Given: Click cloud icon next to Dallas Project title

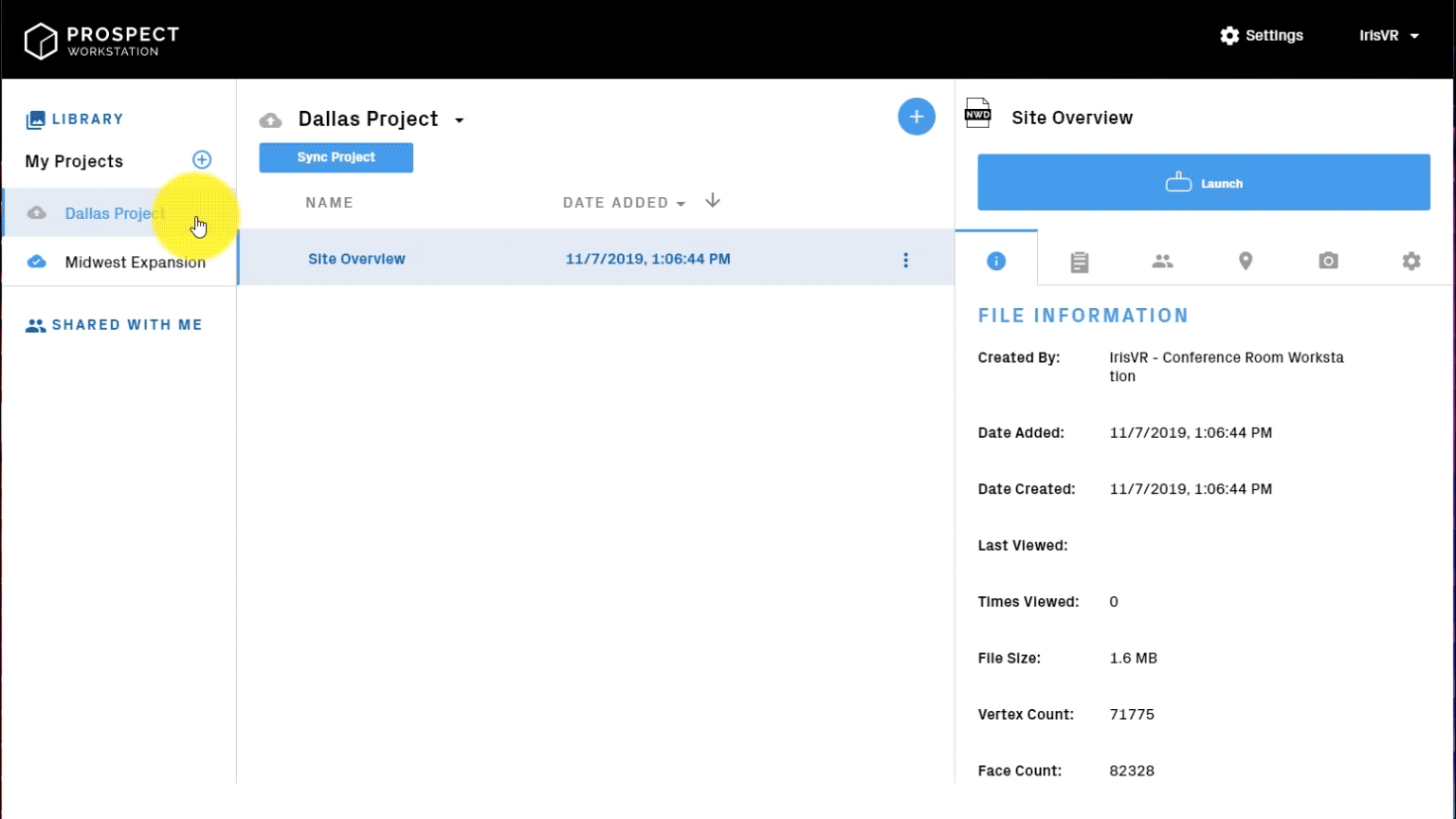Looking at the screenshot, I should [270, 120].
